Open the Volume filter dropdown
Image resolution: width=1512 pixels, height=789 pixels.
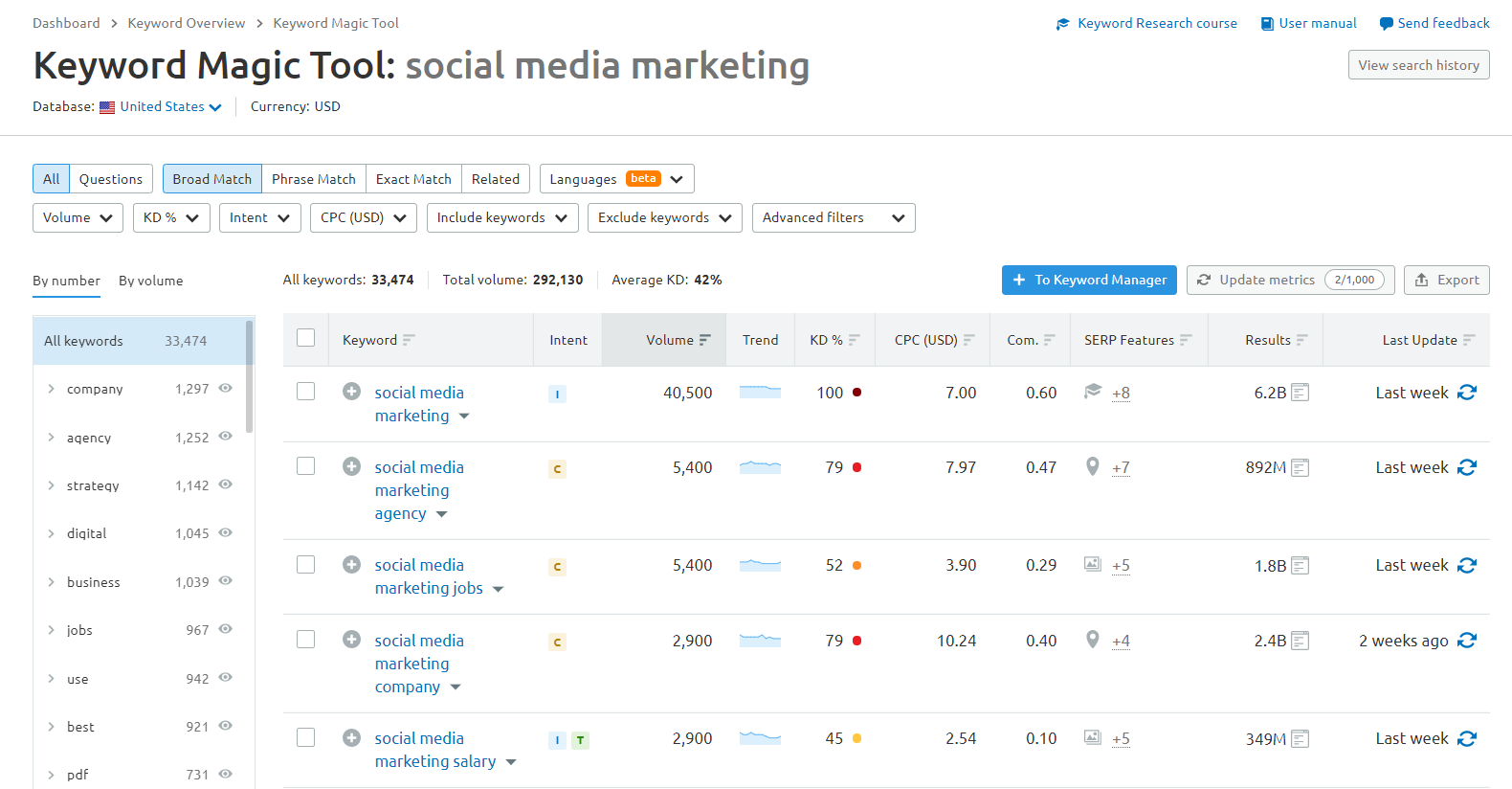tap(78, 218)
